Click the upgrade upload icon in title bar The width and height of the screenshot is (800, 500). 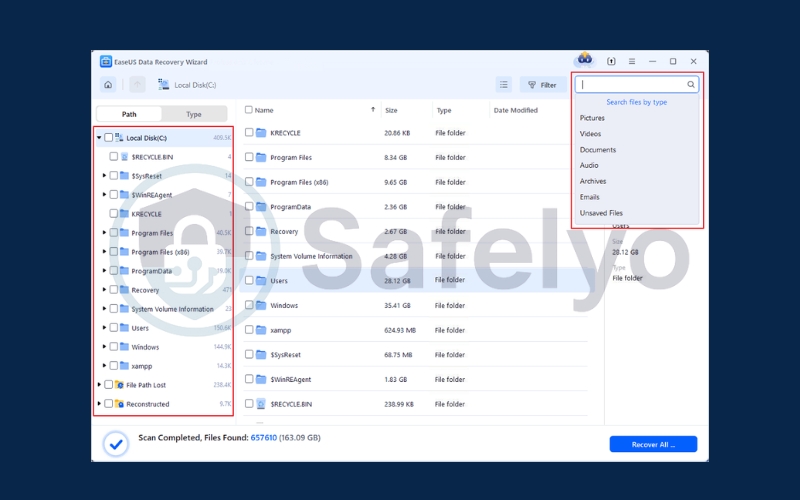point(611,61)
